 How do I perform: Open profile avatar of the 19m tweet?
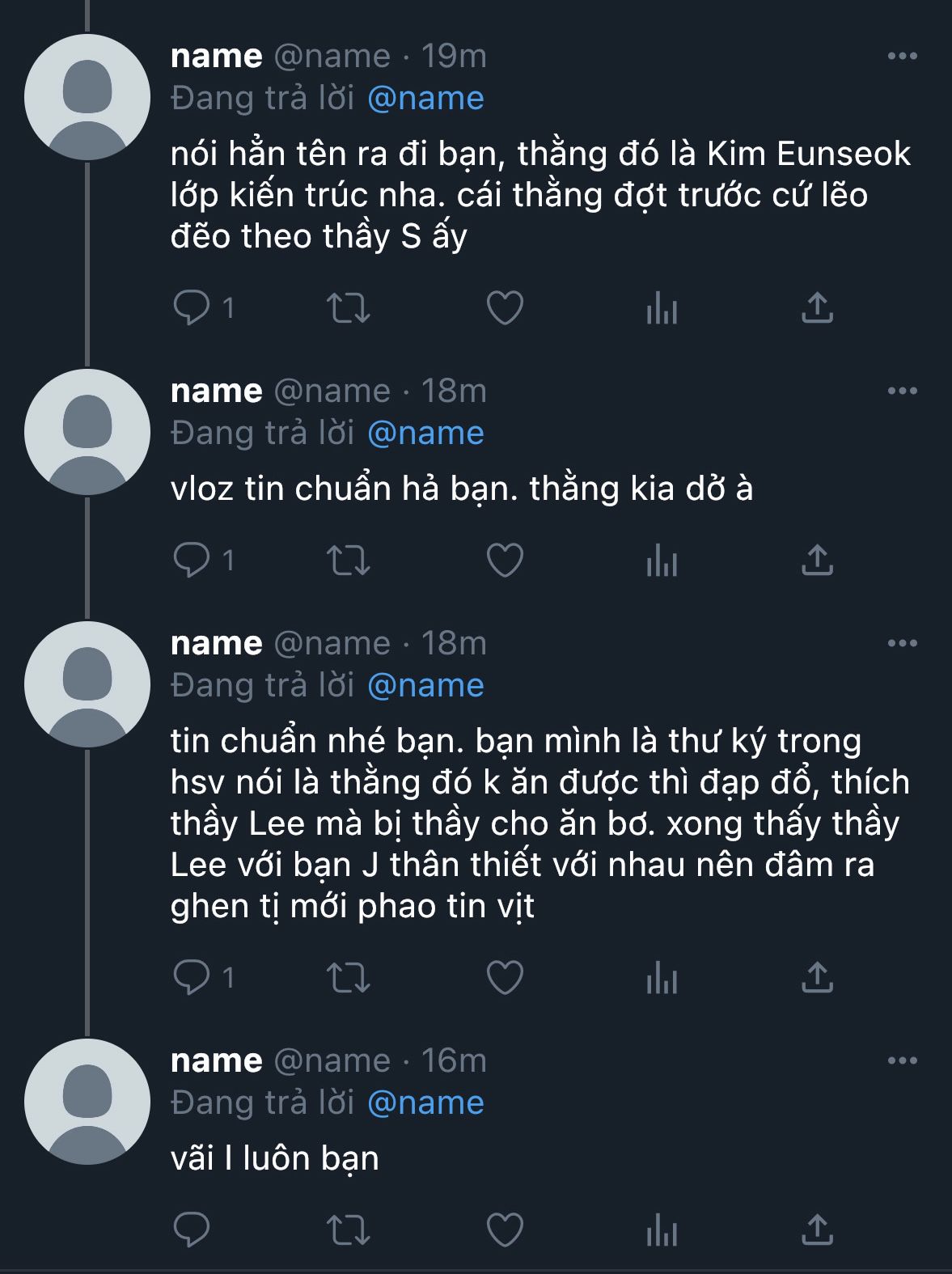[87, 97]
